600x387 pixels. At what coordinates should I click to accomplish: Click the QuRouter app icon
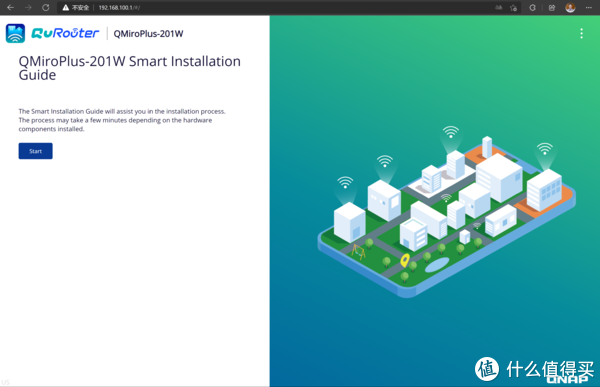[15, 33]
